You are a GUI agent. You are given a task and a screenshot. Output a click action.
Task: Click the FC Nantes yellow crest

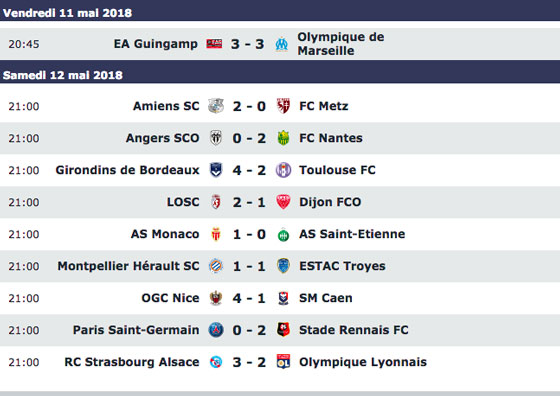pos(283,138)
